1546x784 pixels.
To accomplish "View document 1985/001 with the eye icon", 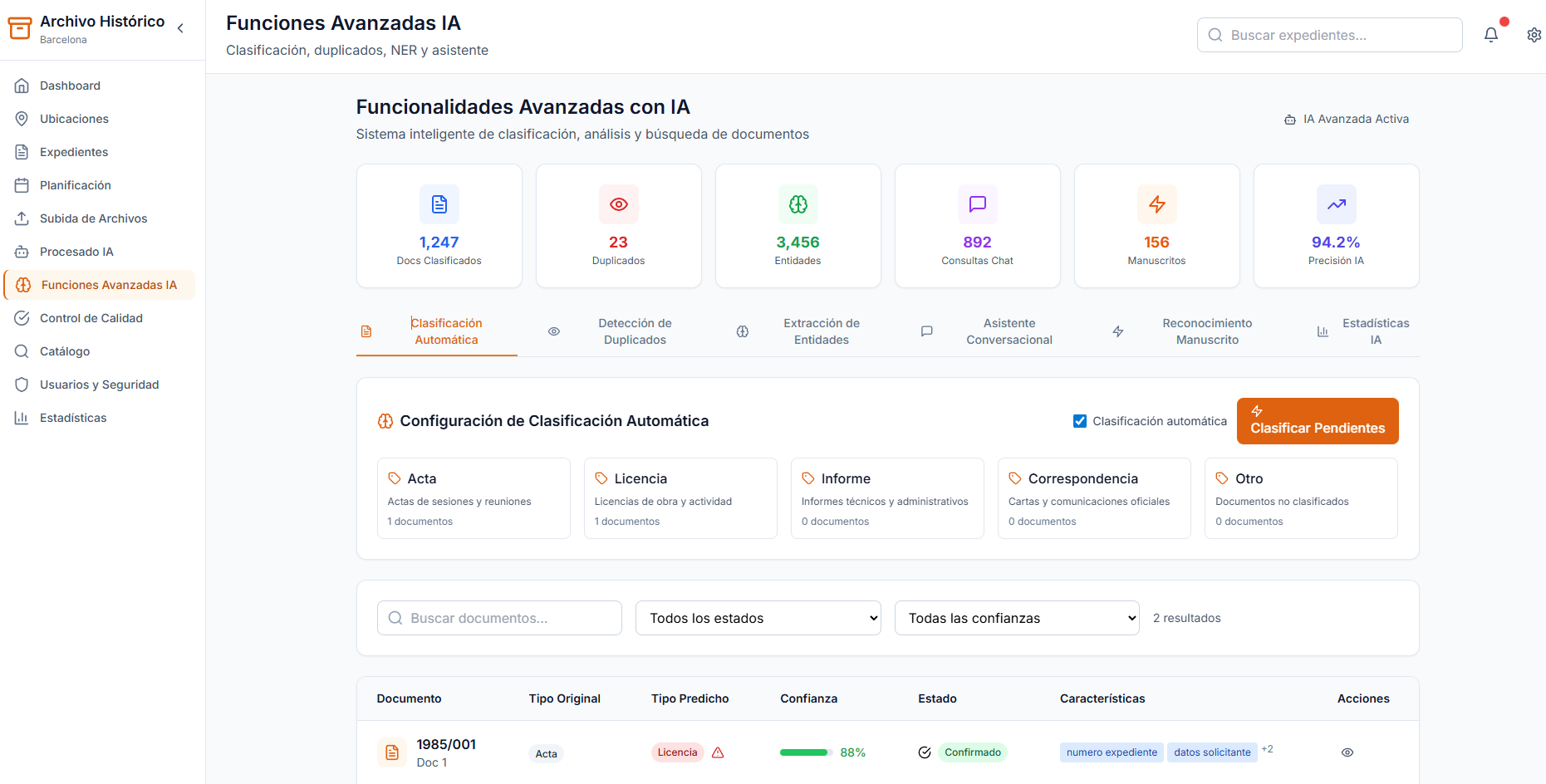I will tap(1347, 752).
